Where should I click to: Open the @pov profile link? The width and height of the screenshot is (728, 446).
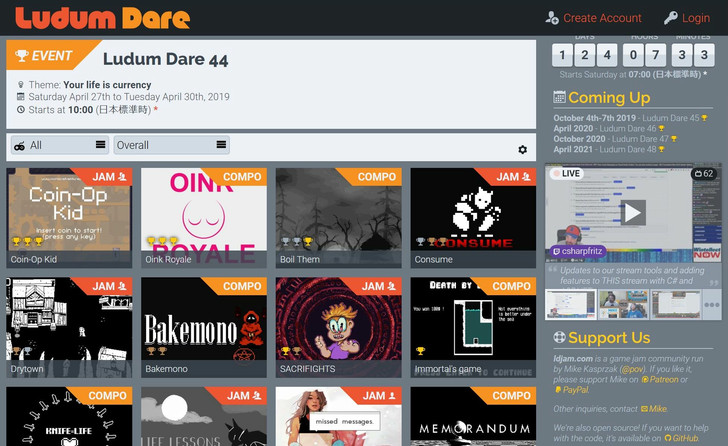(632, 369)
